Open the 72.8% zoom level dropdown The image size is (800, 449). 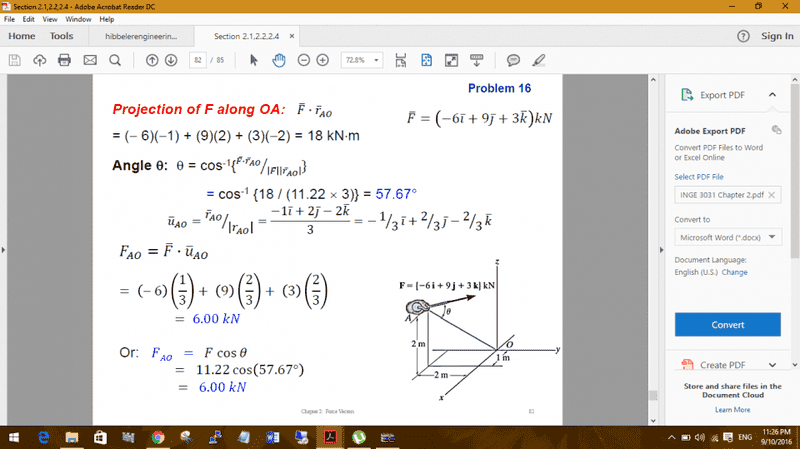coord(362,60)
